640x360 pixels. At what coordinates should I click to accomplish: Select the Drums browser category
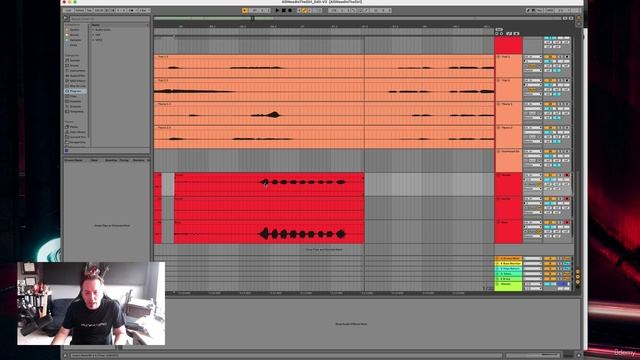[74, 65]
